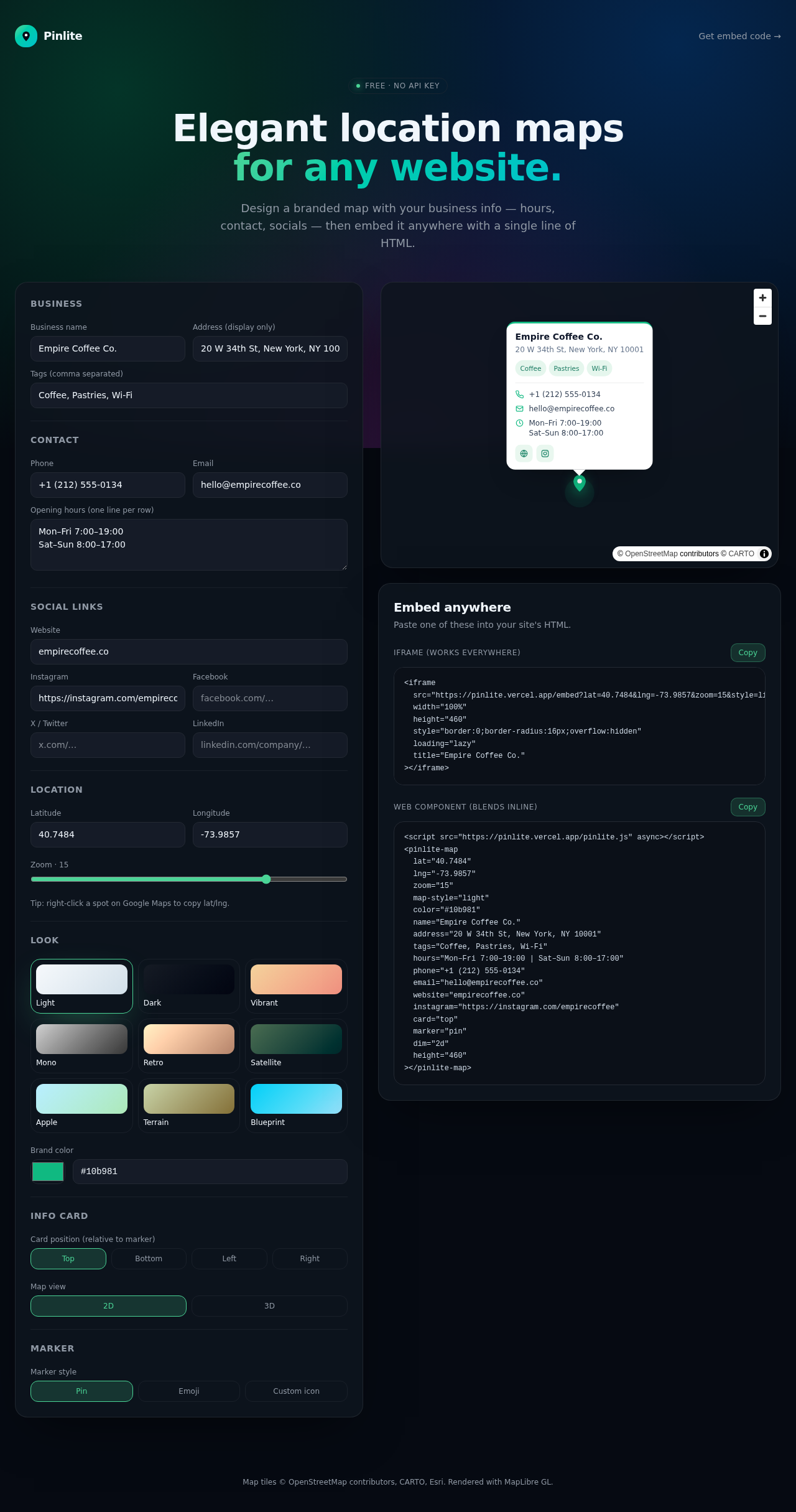Pick the Mono map style

click(81, 1046)
